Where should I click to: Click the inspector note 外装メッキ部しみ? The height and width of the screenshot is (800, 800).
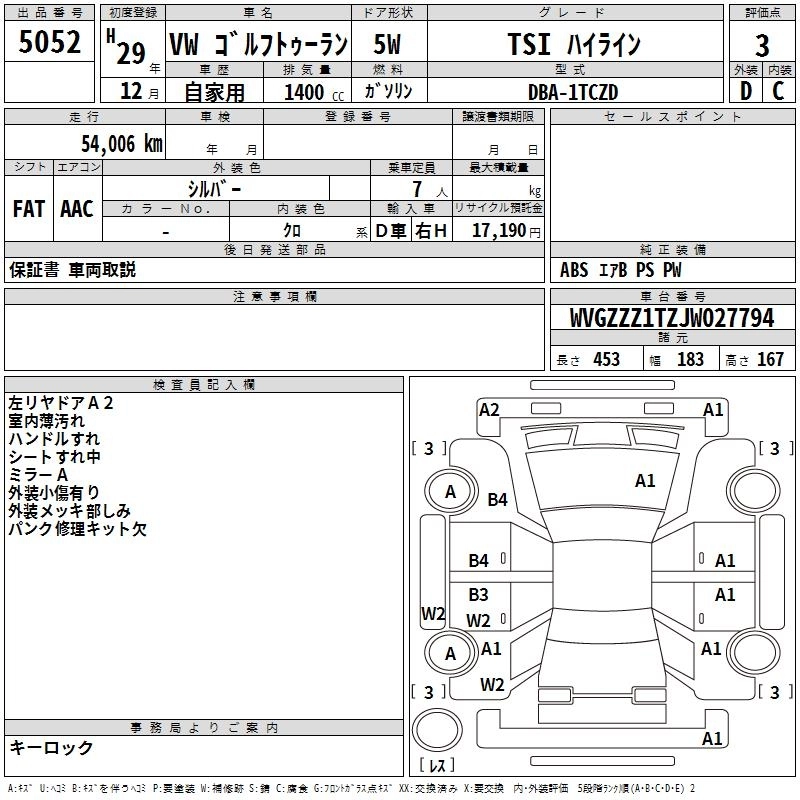click(x=69, y=511)
